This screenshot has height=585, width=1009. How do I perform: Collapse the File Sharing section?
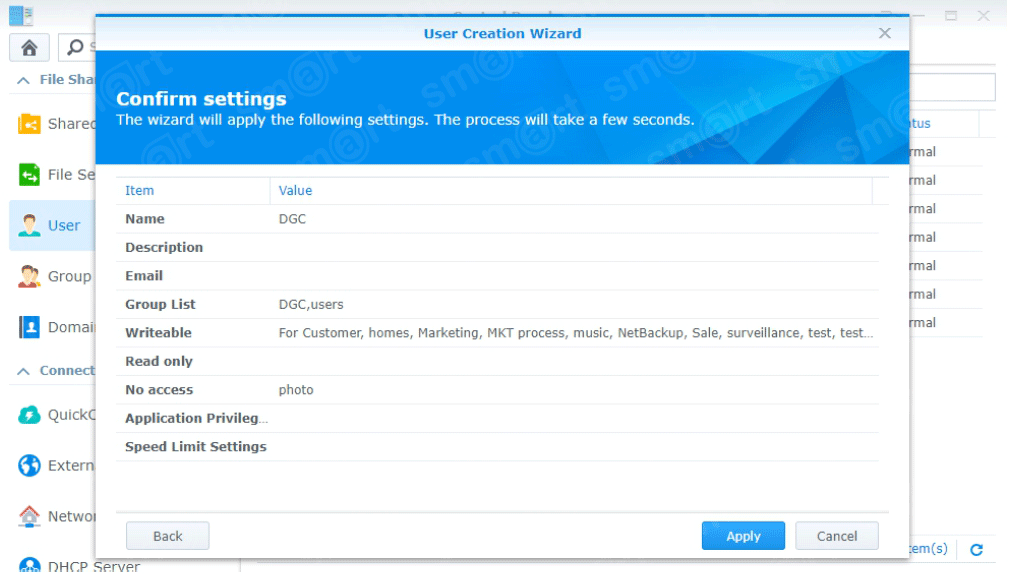click(x=24, y=80)
